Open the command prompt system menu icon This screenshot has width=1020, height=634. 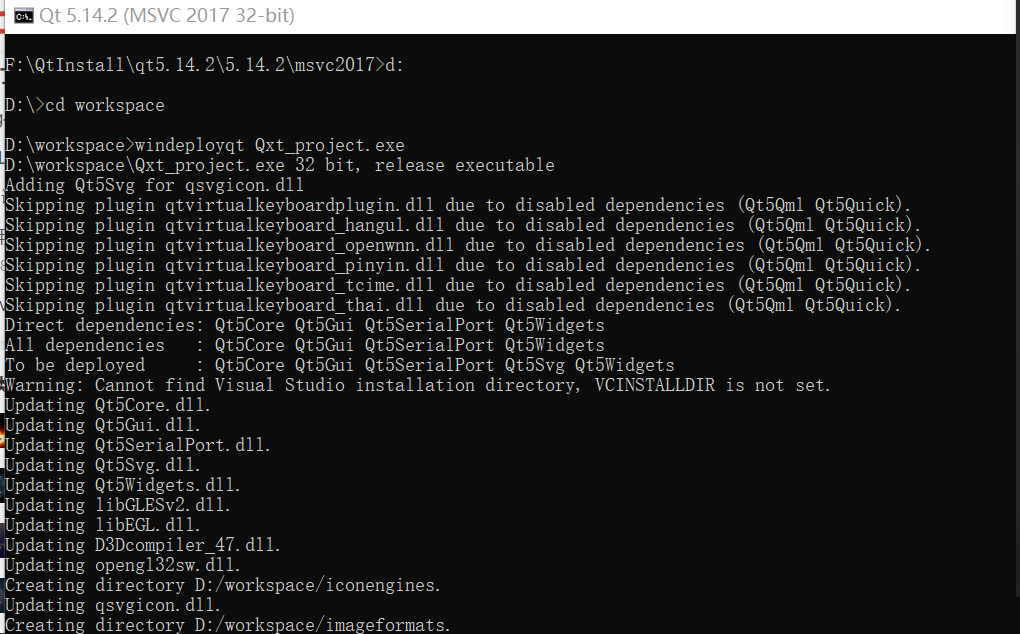click(23, 16)
